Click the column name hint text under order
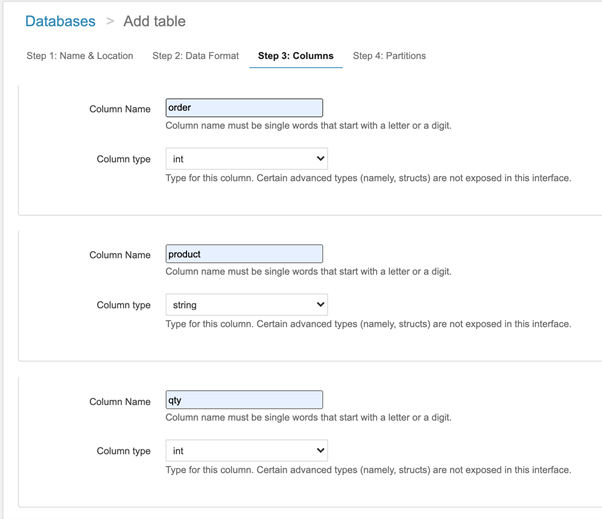This screenshot has width=602, height=519. (308, 126)
